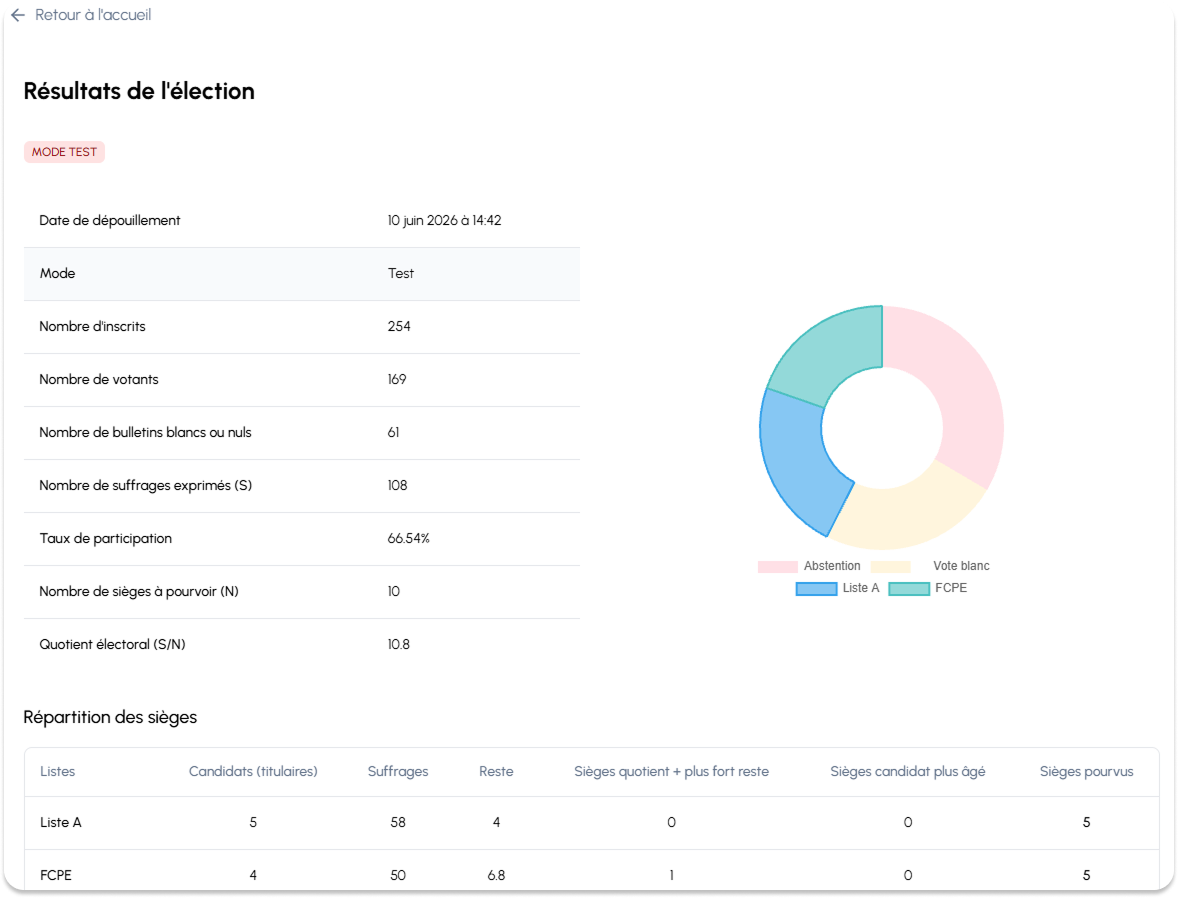Toggle the Liste A legend swatch
This screenshot has width=1178, height=898.
point(817,588)
